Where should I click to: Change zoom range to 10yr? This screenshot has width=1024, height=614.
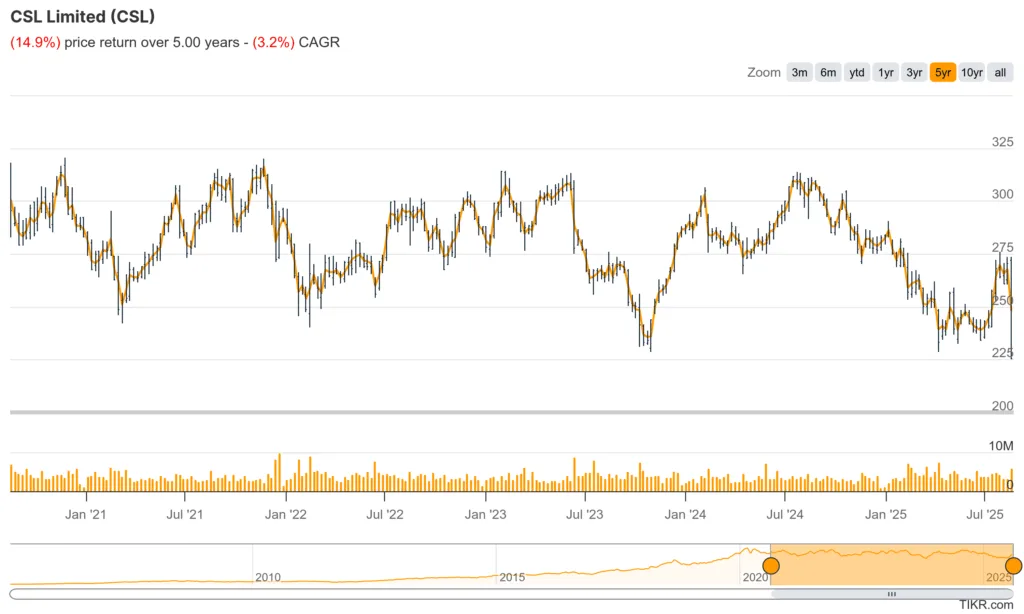pos(972,72)
